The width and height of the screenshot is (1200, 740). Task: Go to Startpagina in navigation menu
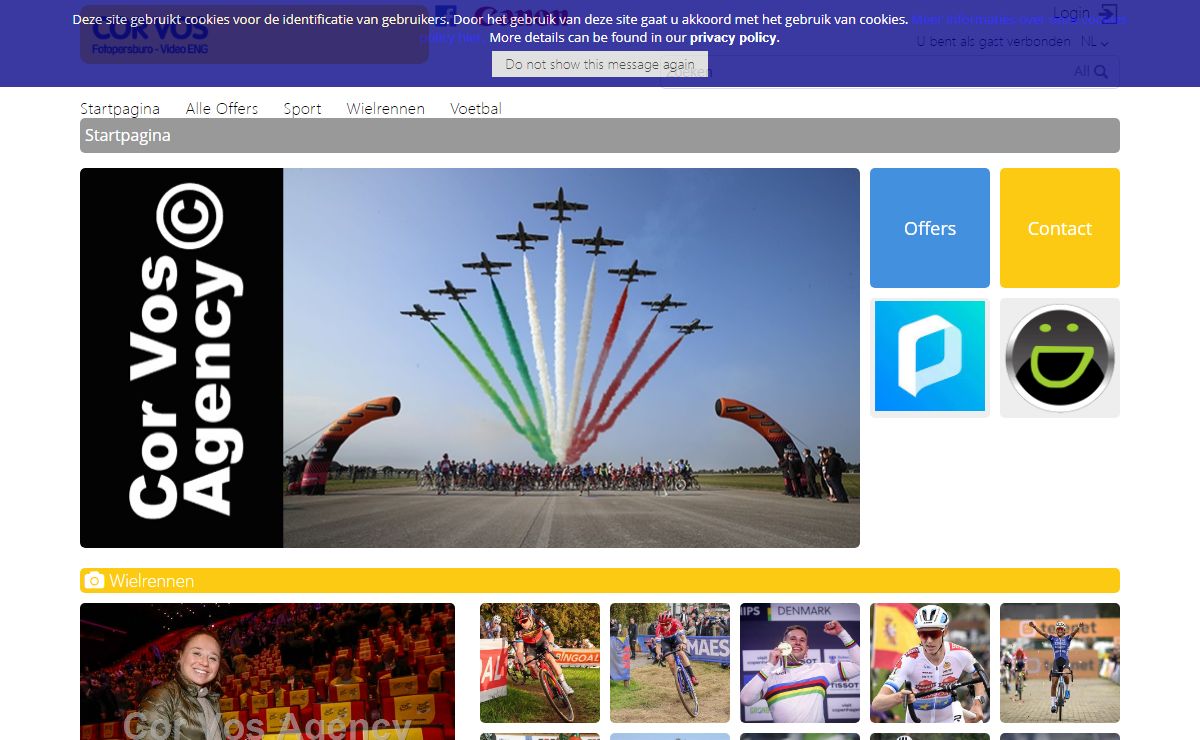click(x=120, y=108)
